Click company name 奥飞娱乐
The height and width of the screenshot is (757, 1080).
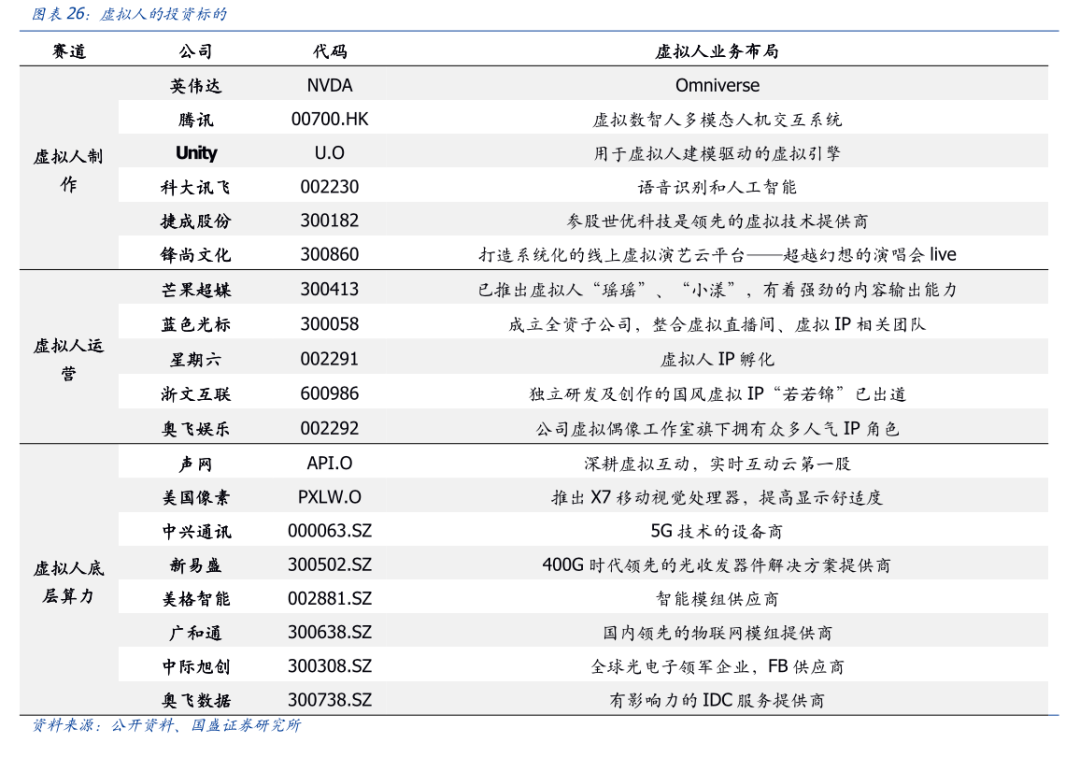[196, 429]
